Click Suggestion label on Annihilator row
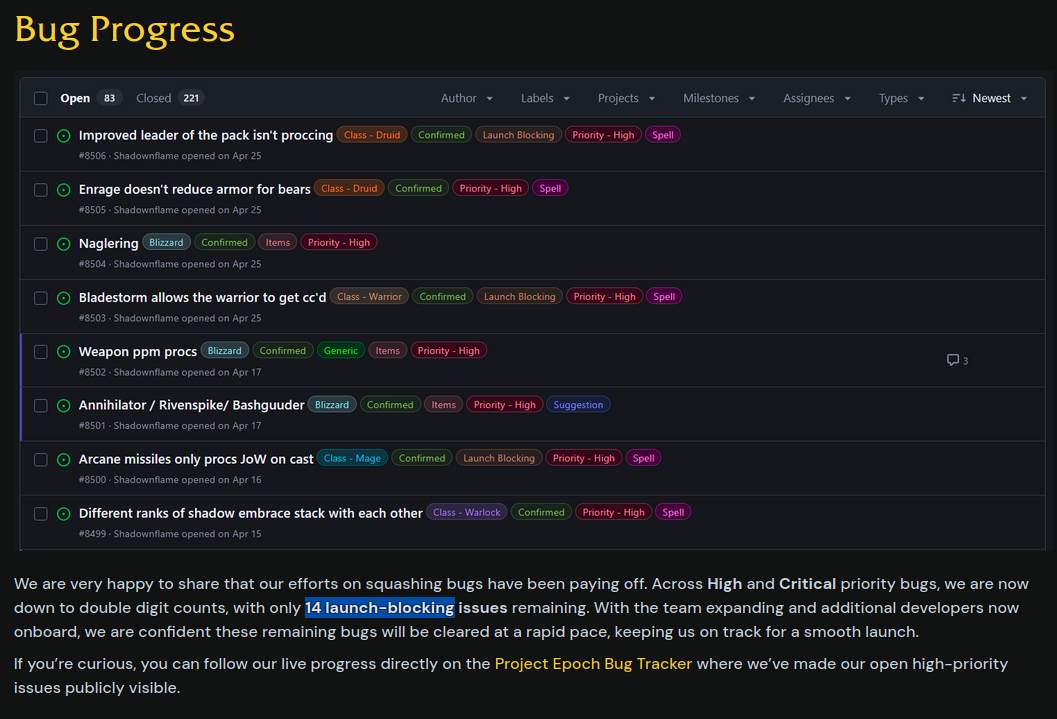The height and width of the screenshot is (719, 1057). coord(578,405)
